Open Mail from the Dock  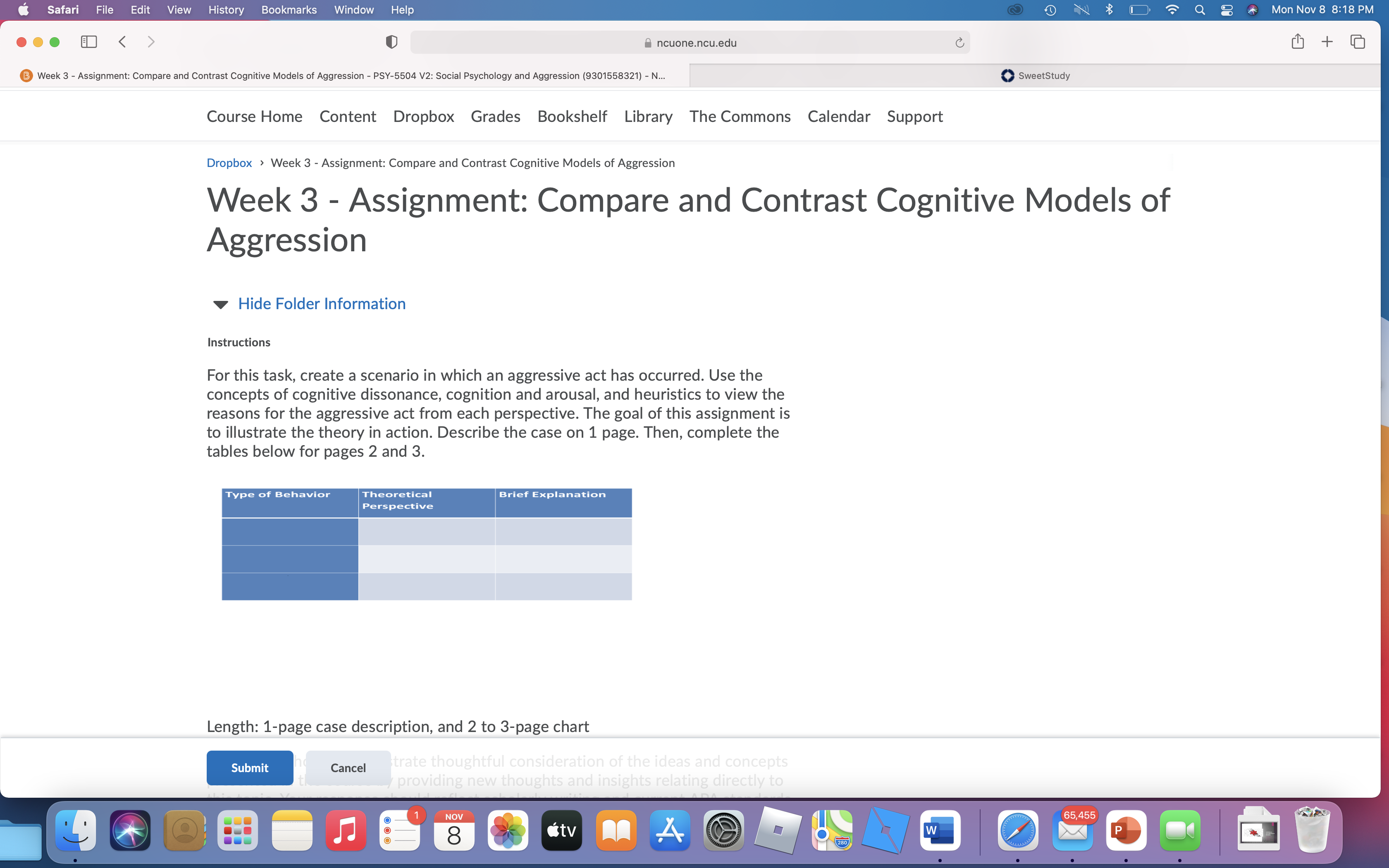[1073, 830]
